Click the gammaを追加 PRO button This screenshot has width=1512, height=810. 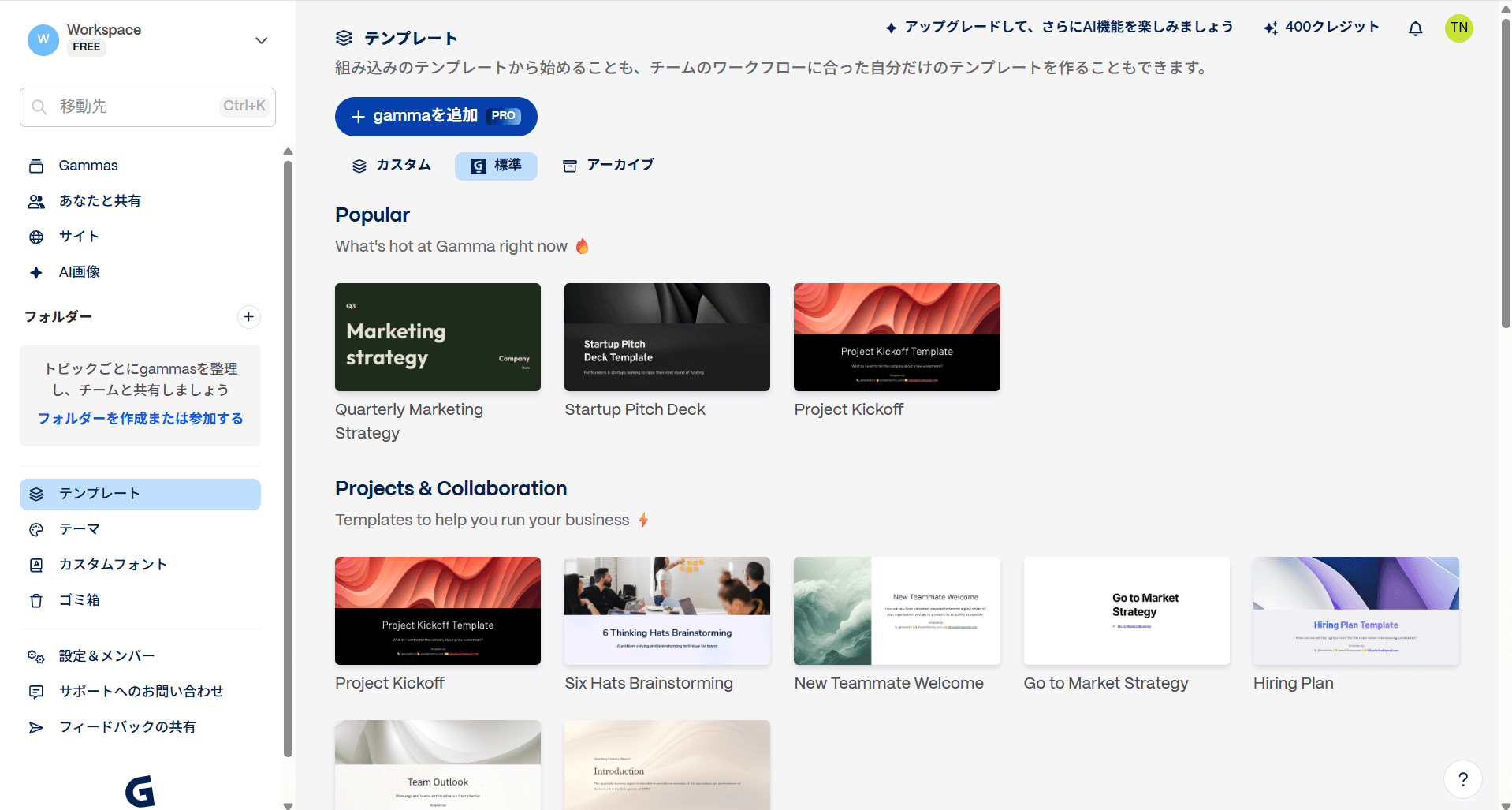tap(436, 117)
